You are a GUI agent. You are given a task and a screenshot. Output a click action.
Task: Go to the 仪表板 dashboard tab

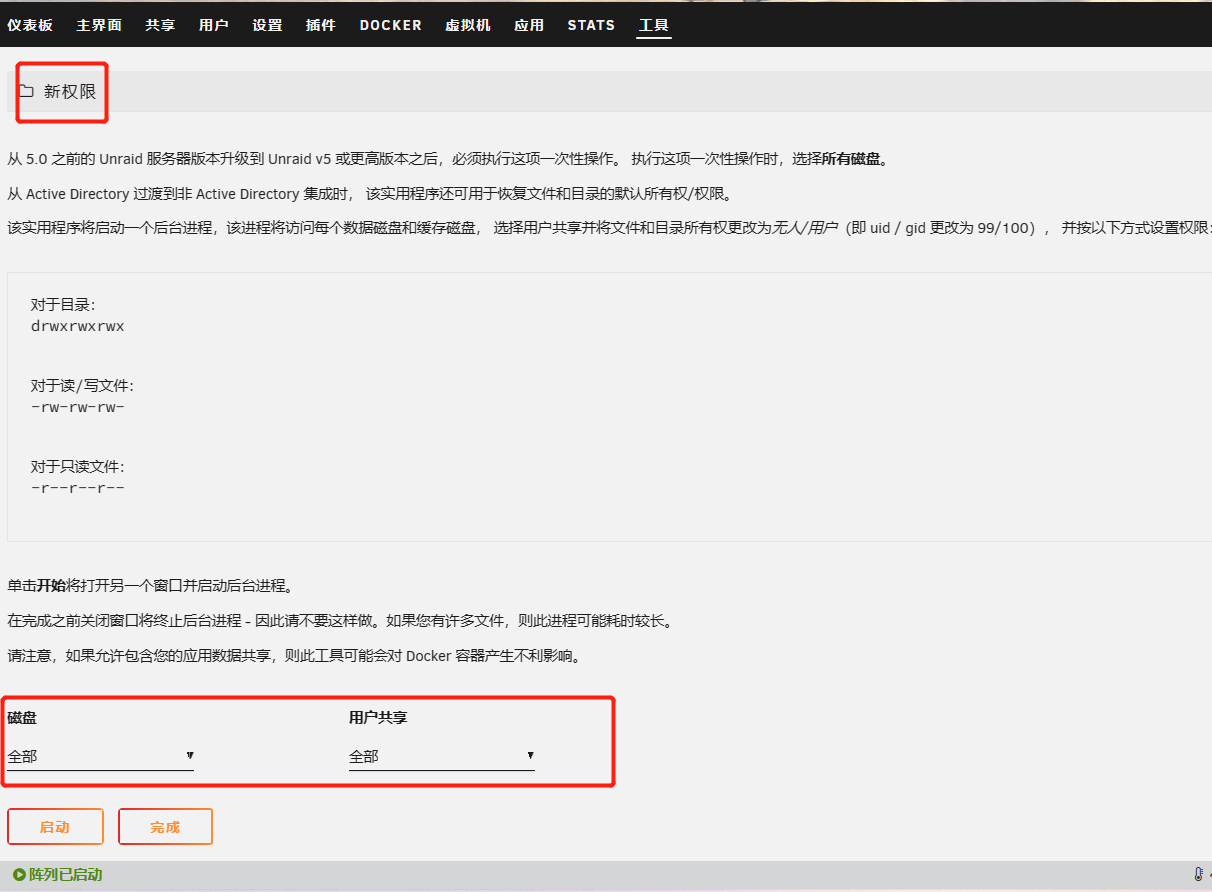30,25
